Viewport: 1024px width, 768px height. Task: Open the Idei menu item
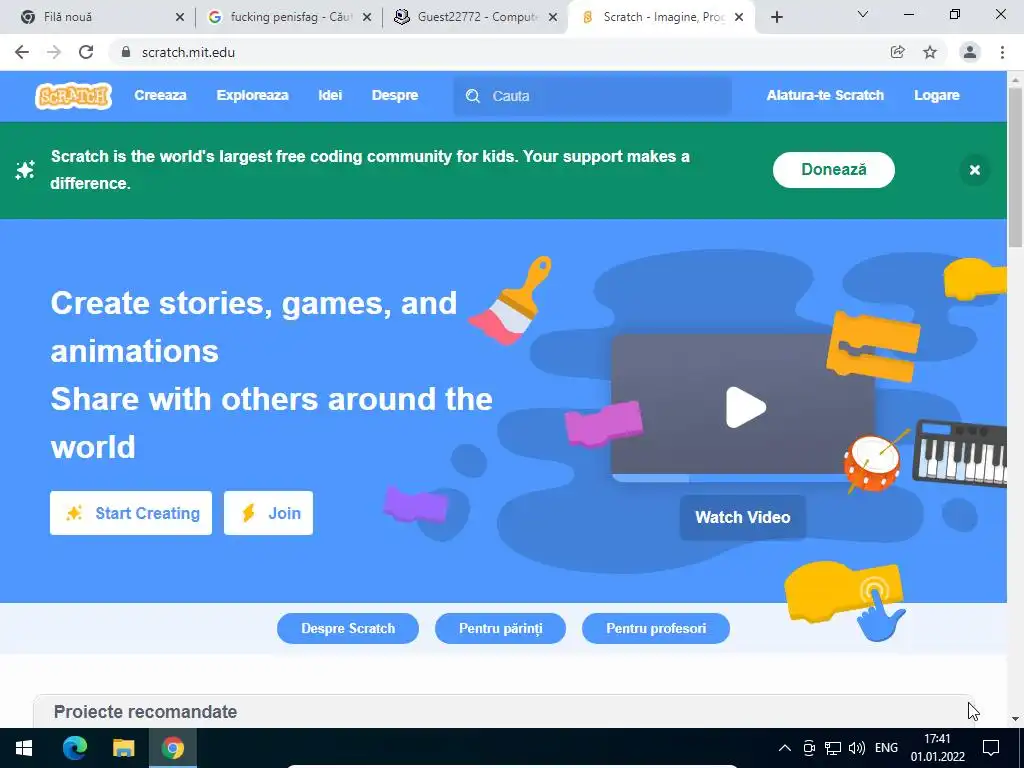[x=330, y=95]
